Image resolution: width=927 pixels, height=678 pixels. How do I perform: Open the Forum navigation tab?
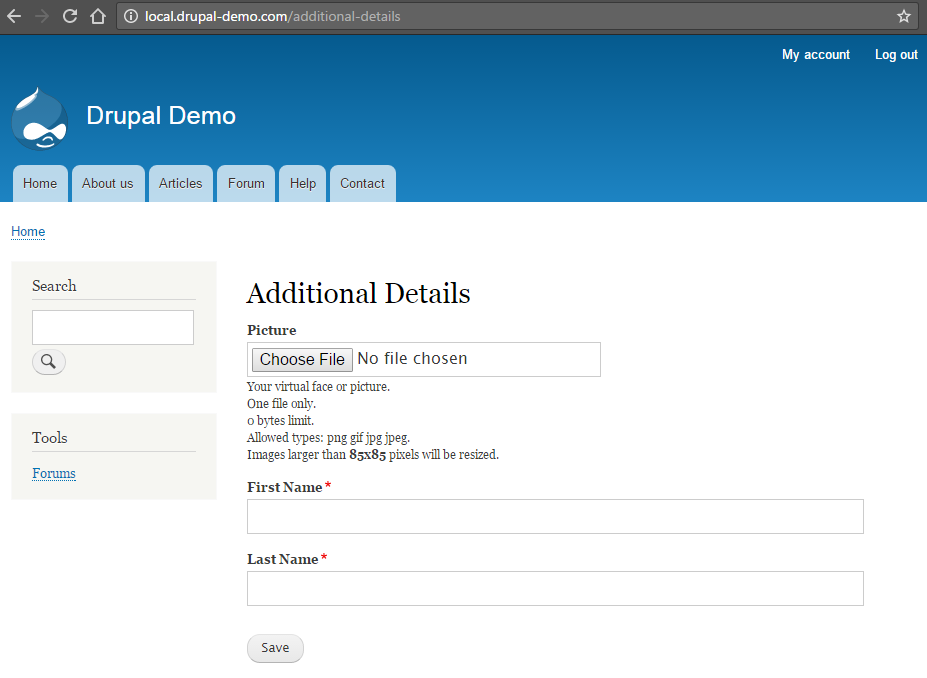(245, 183)
